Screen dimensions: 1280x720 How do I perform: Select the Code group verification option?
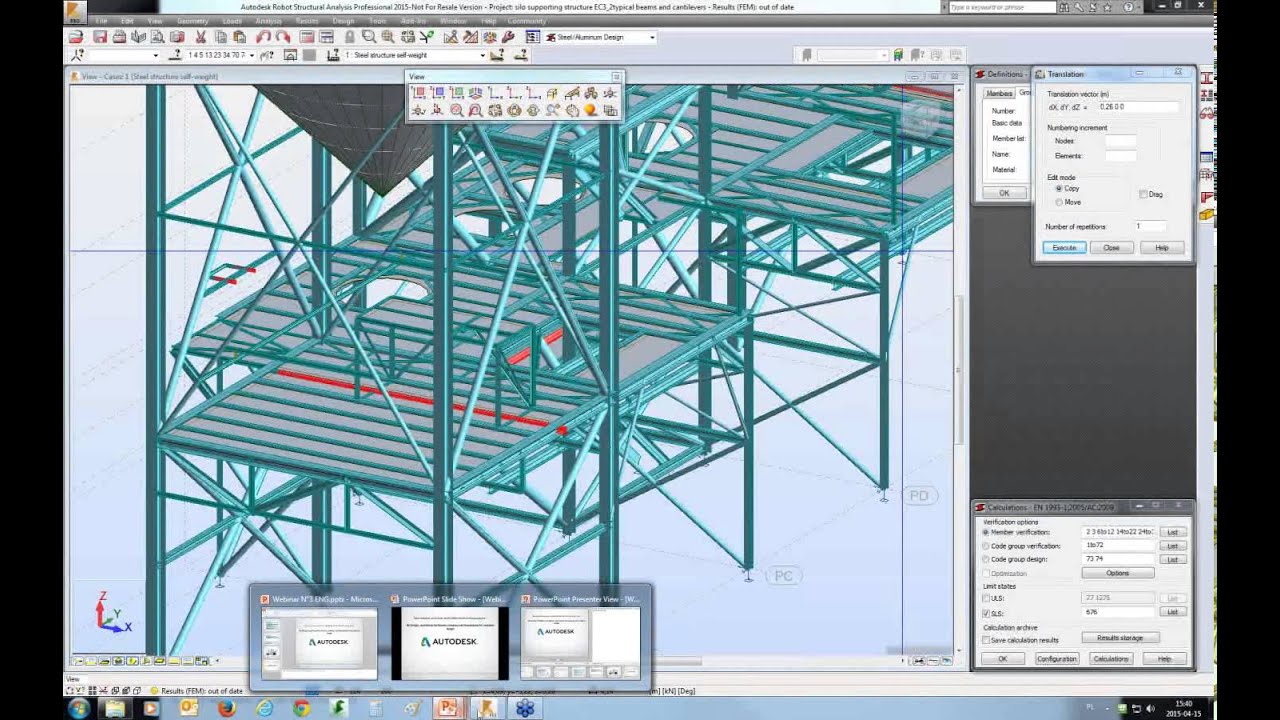click(986, 546)
